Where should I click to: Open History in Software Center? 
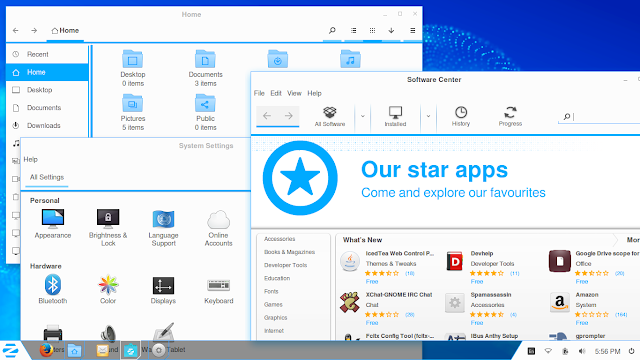click(461, 116)
